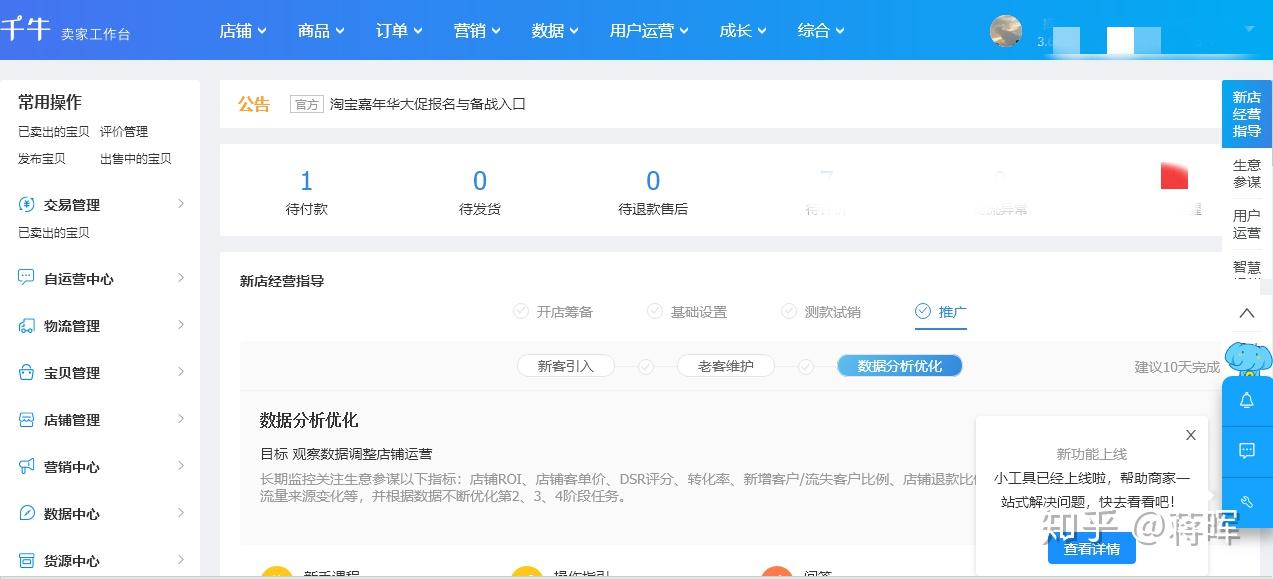The image size is (1273, 579).
Task: Select 用户运营 on right sidebar
Action: pyautogui.click(x=1247, y=224)
